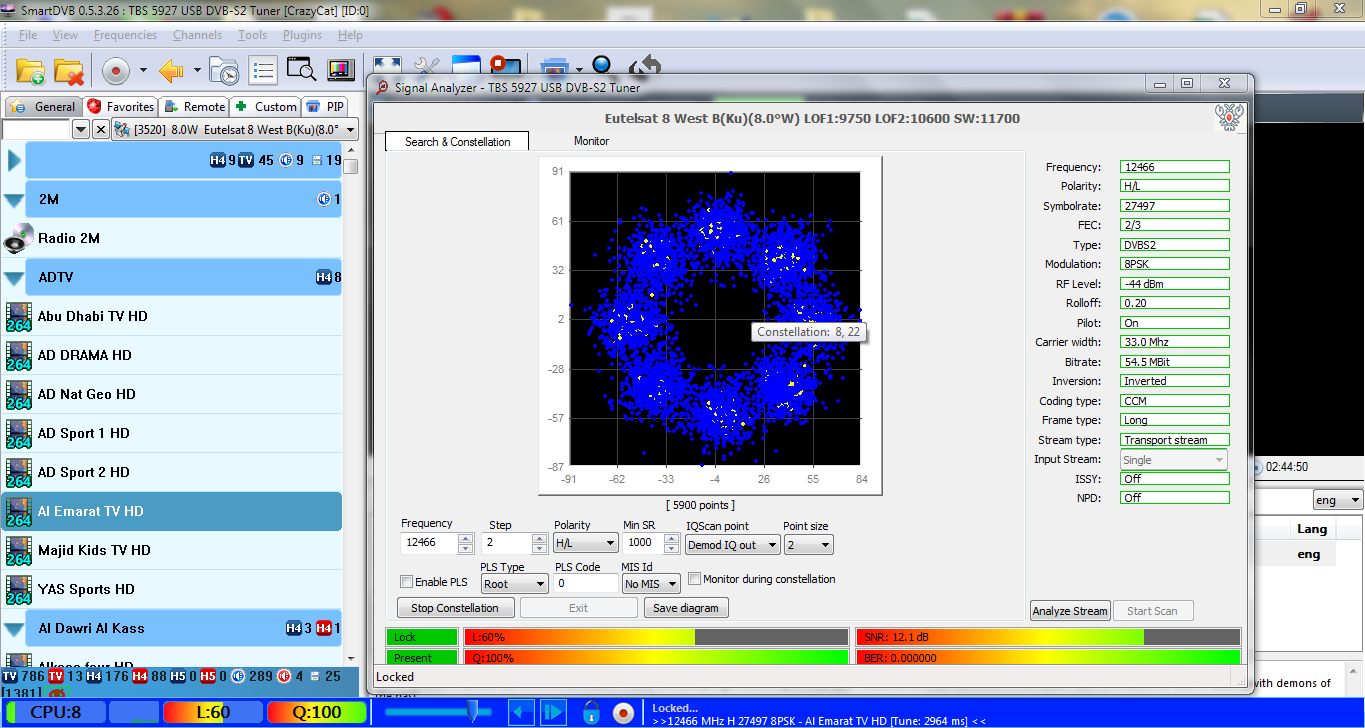Click the next channel arrow in status bar
Image resolution: width=1365 pixels, height=728 pixels.
pyautogui.click(x=553, y=712)
